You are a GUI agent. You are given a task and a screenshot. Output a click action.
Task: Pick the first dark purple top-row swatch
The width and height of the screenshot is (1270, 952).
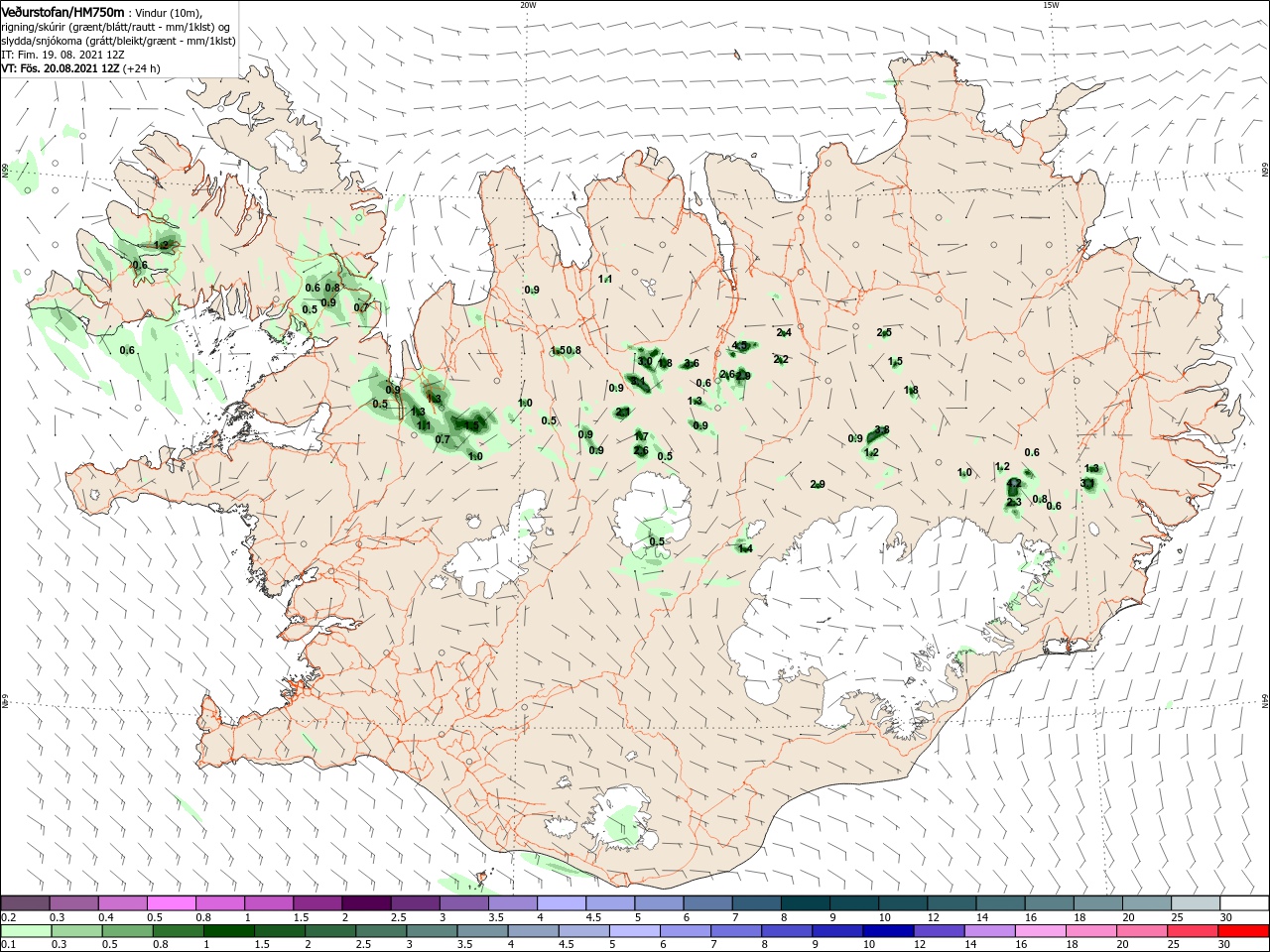(x=25, y=903)
